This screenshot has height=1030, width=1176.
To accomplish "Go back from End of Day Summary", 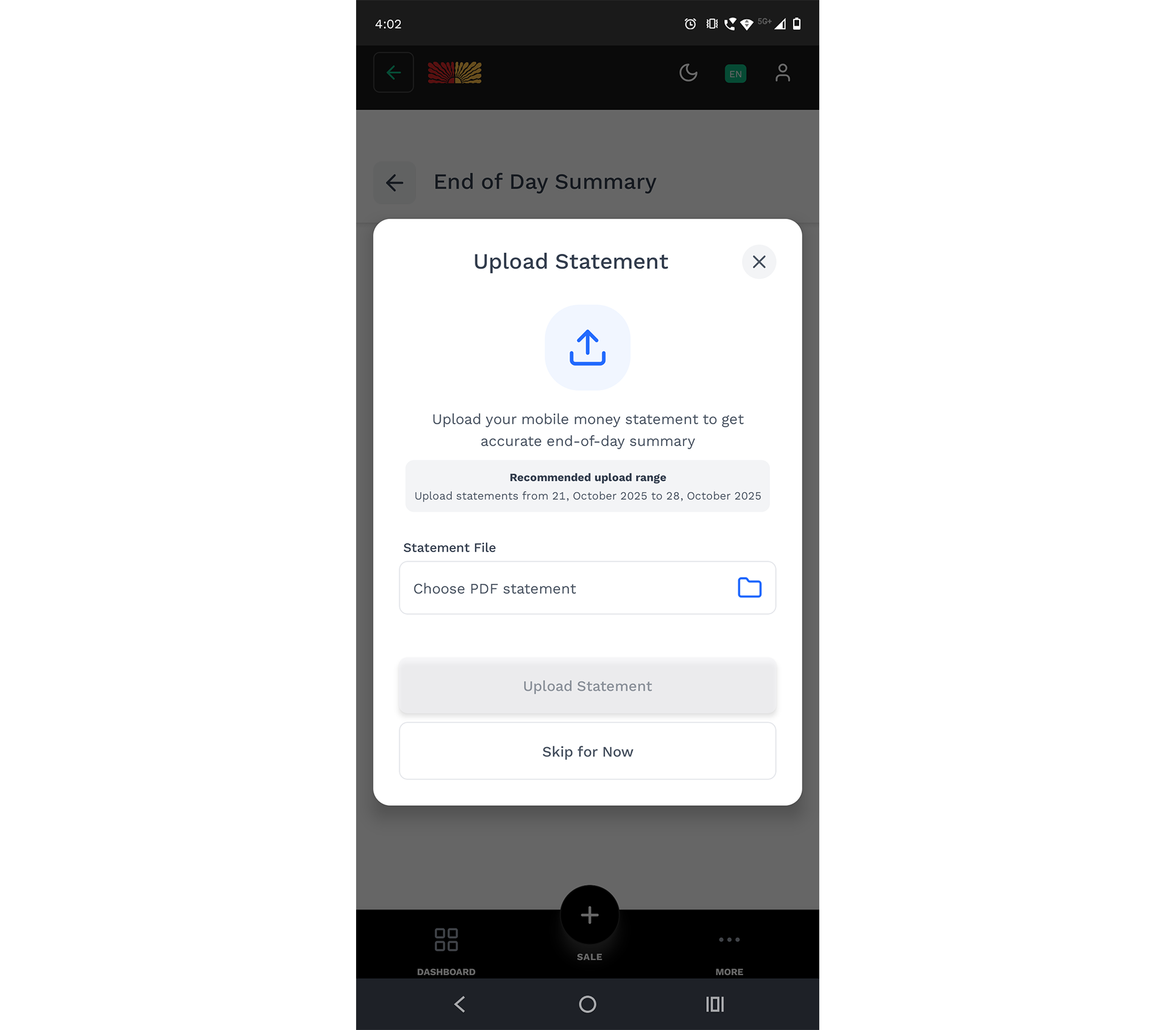I will click(x=394, y=183).
